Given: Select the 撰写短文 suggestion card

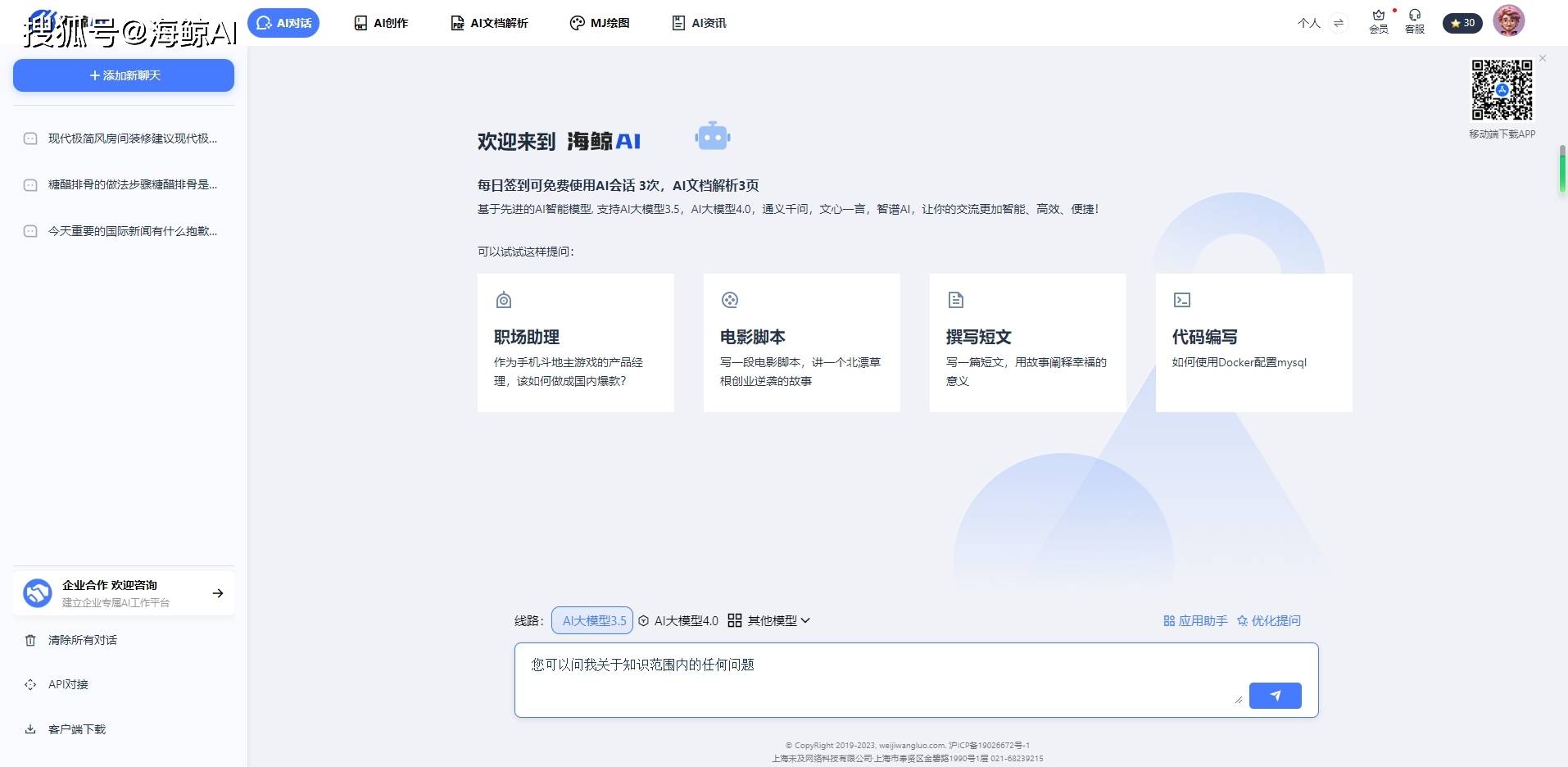Looking at the screenshot, I should (1028, 343).
